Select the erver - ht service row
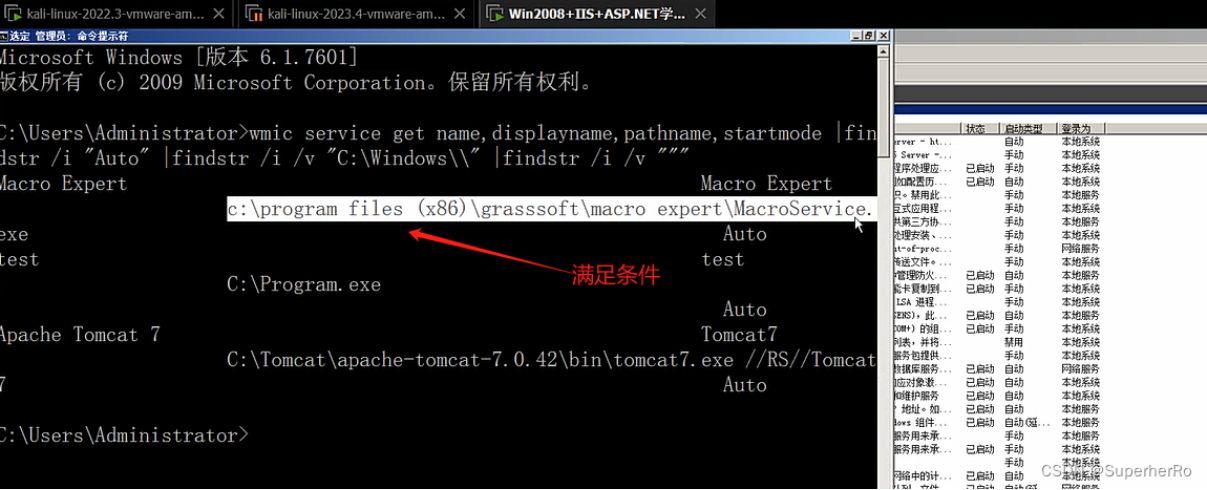 1000,142
